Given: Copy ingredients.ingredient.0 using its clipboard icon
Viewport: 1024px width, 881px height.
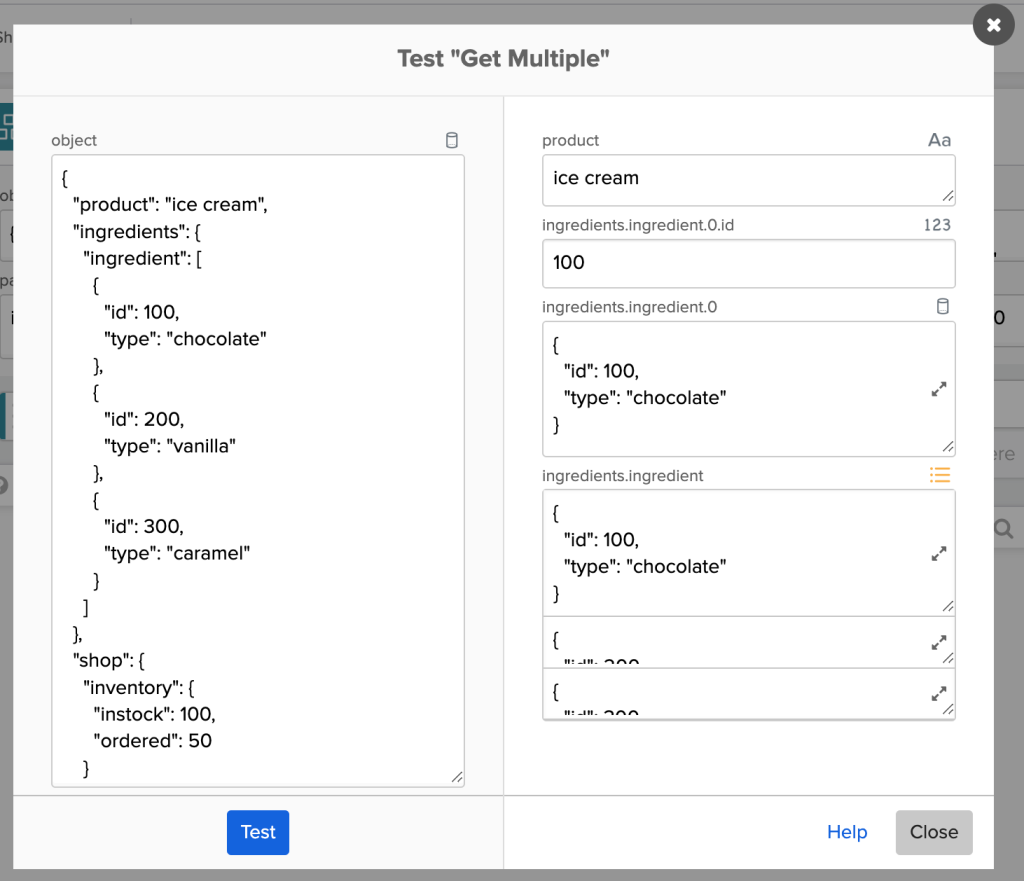Looking at the screenshot, I should pos(942,306).
